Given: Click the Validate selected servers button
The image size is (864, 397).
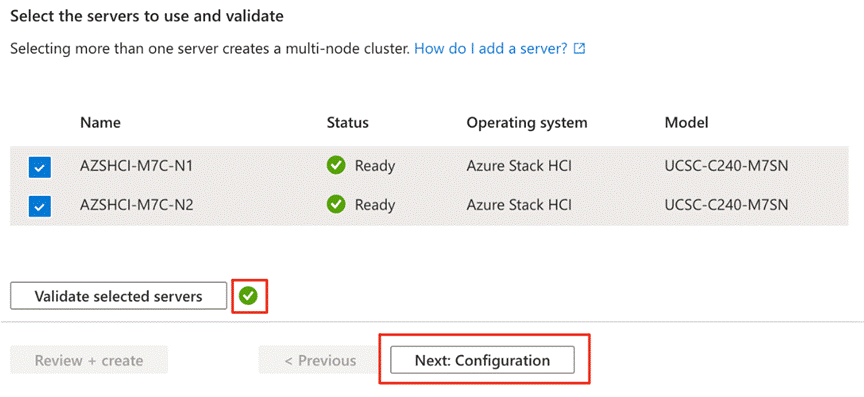Looking at the screenshot, I should [118, 296].
